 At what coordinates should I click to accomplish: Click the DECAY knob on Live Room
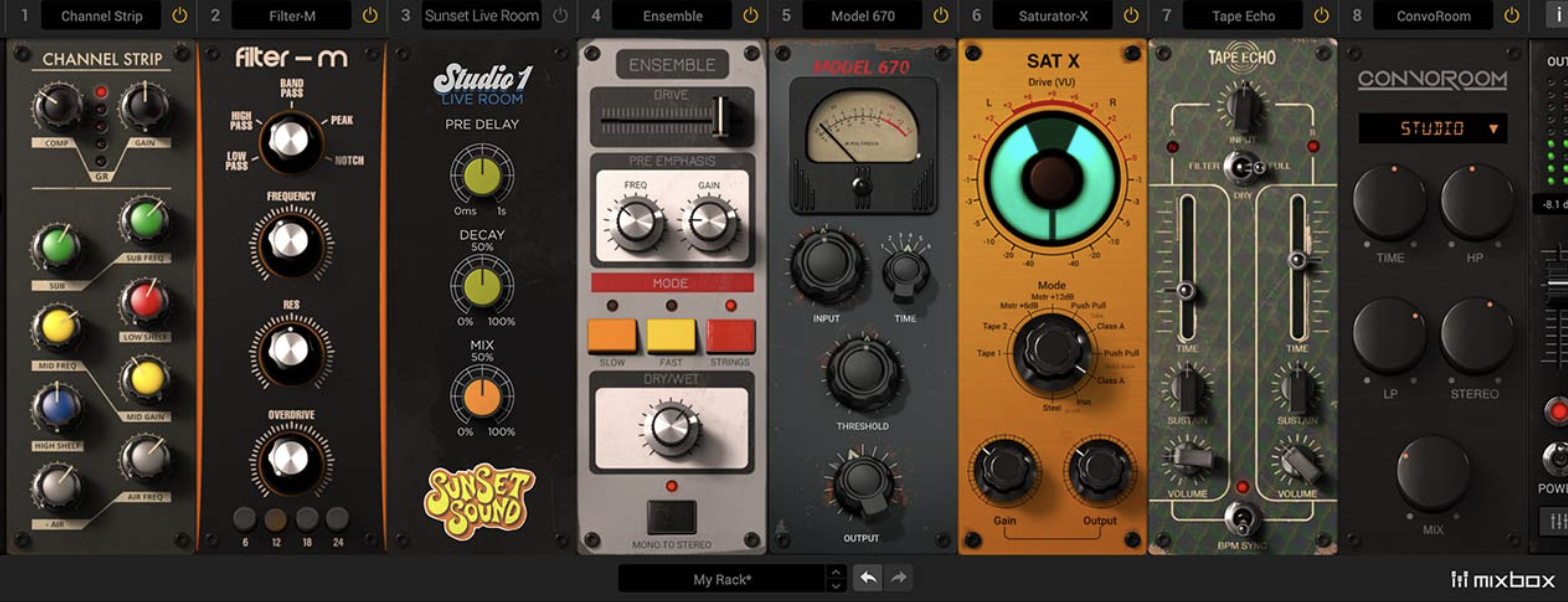pos(481,285)
